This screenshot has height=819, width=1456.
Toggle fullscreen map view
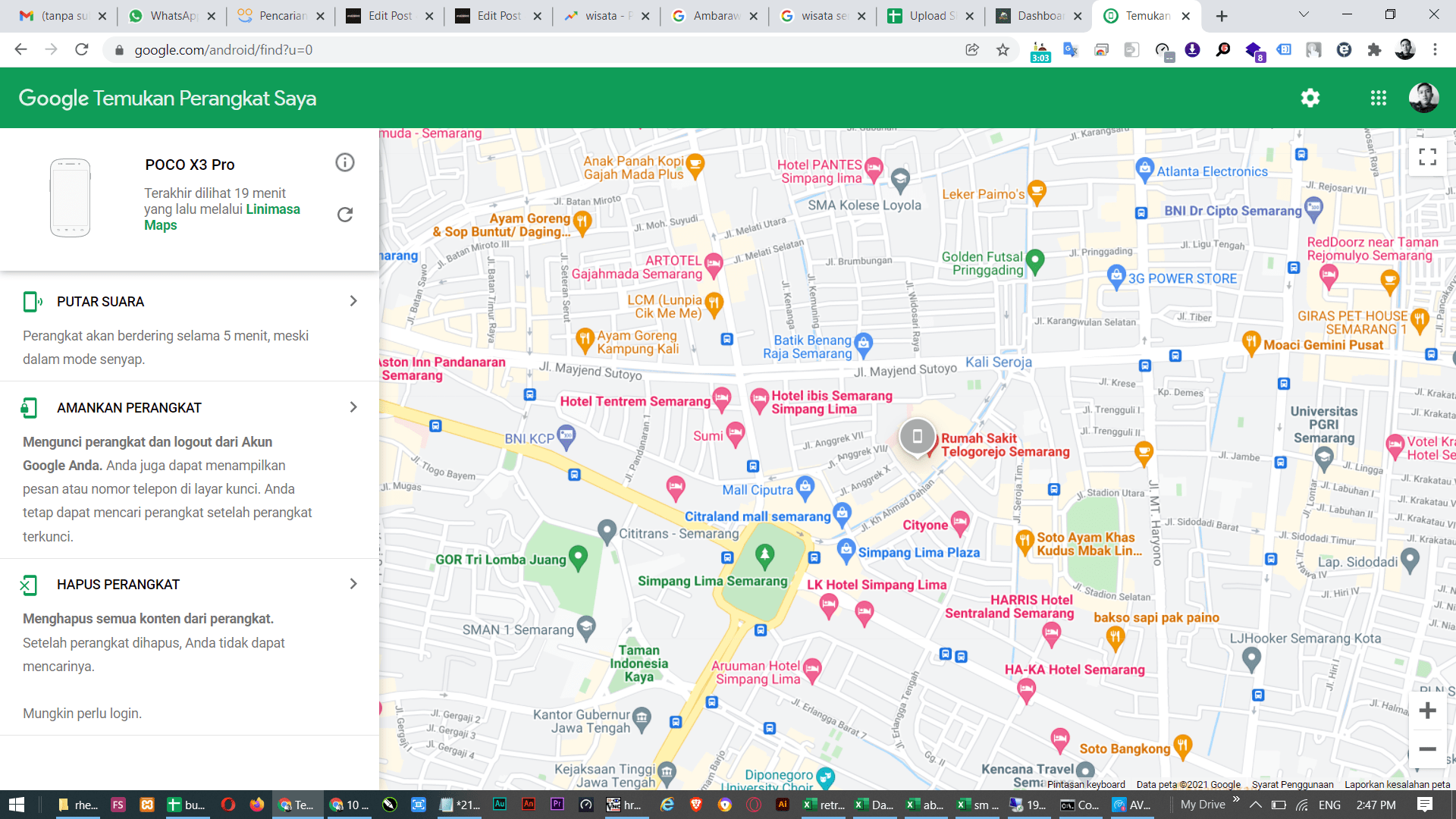pyautogui.click(x=1427, y=156)
